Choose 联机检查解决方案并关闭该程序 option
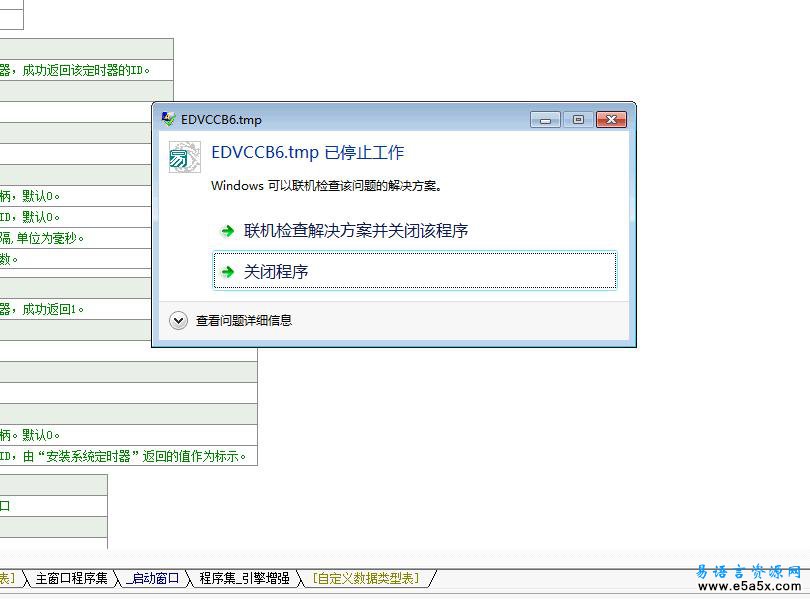The width and height of the screenshot is (810, 599). 414,230
